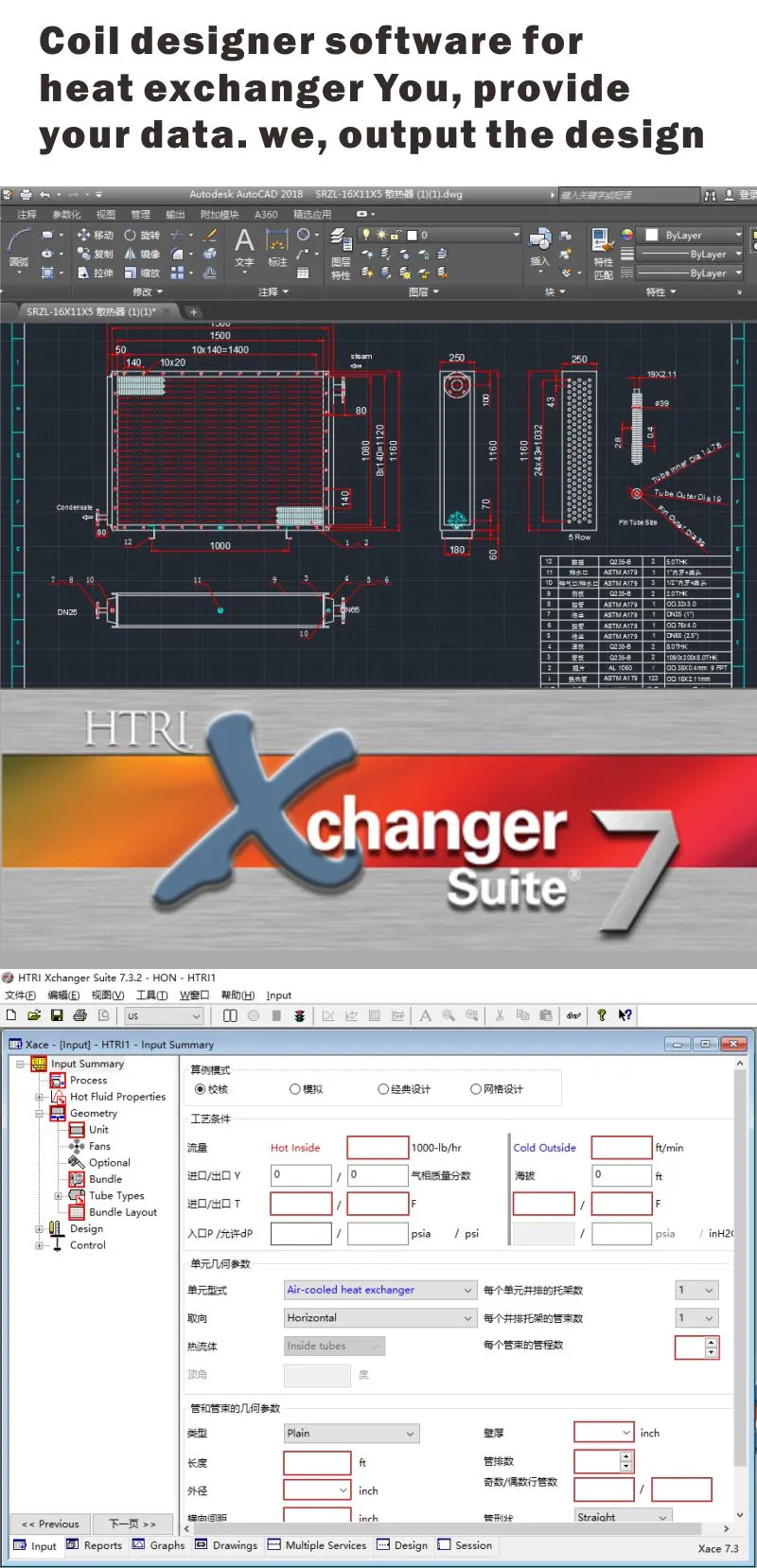
Task: Click the Print icon in HTRI toolbar
Action: point(80,1015)
